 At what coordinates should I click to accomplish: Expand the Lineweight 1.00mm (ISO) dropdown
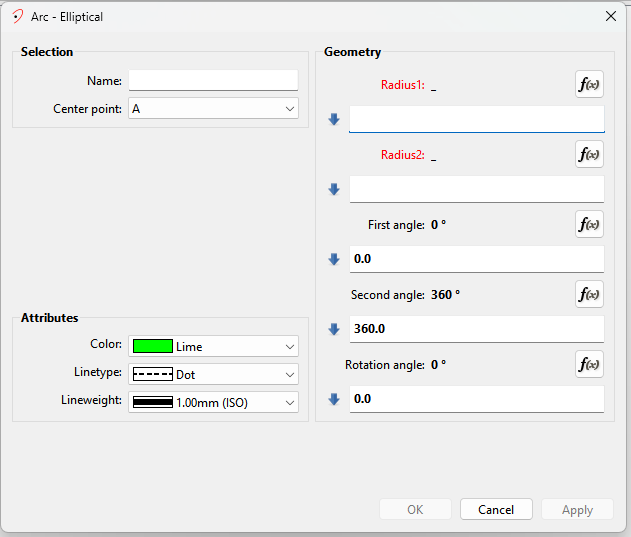coord(289,402)
